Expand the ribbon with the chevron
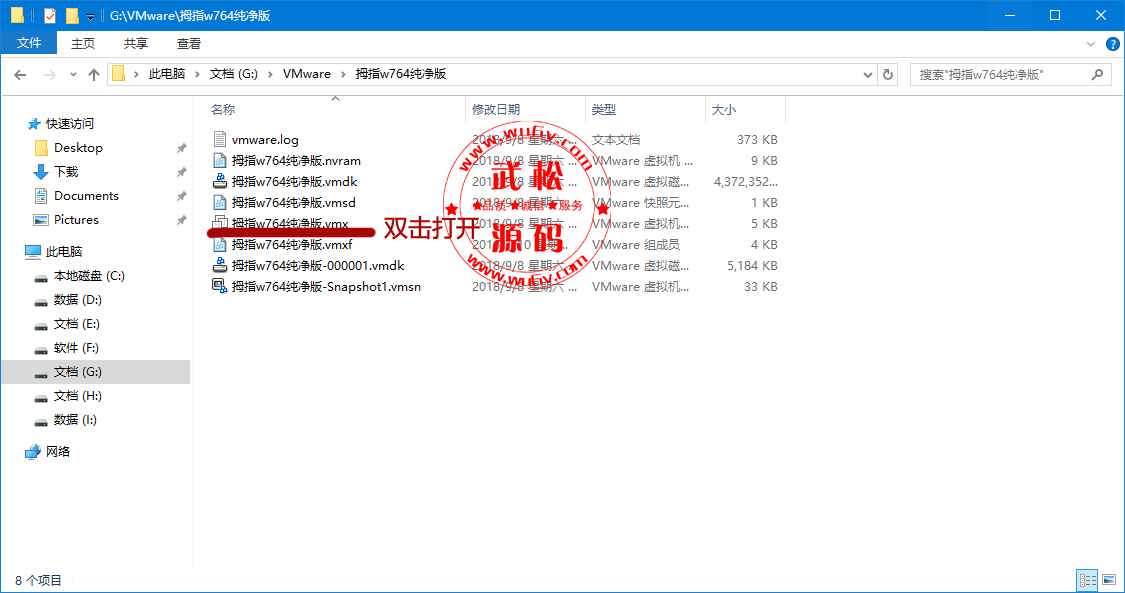 (1091, 44)
